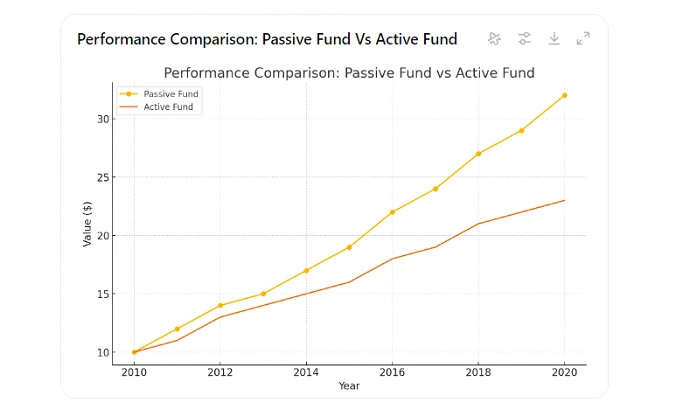Screen dimensions: 675x408
Task: Click the Passive Fund marker at 2014
Action: [307, 271]
